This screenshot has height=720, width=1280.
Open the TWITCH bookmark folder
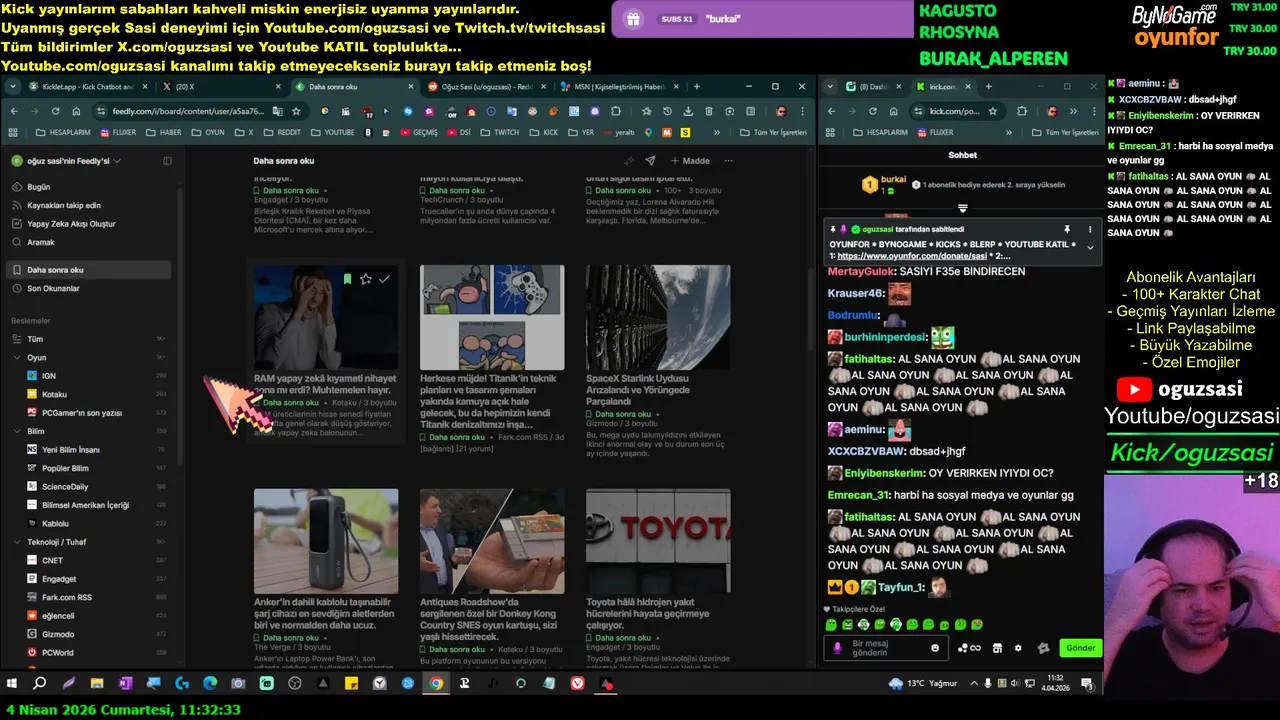[500, 132]
